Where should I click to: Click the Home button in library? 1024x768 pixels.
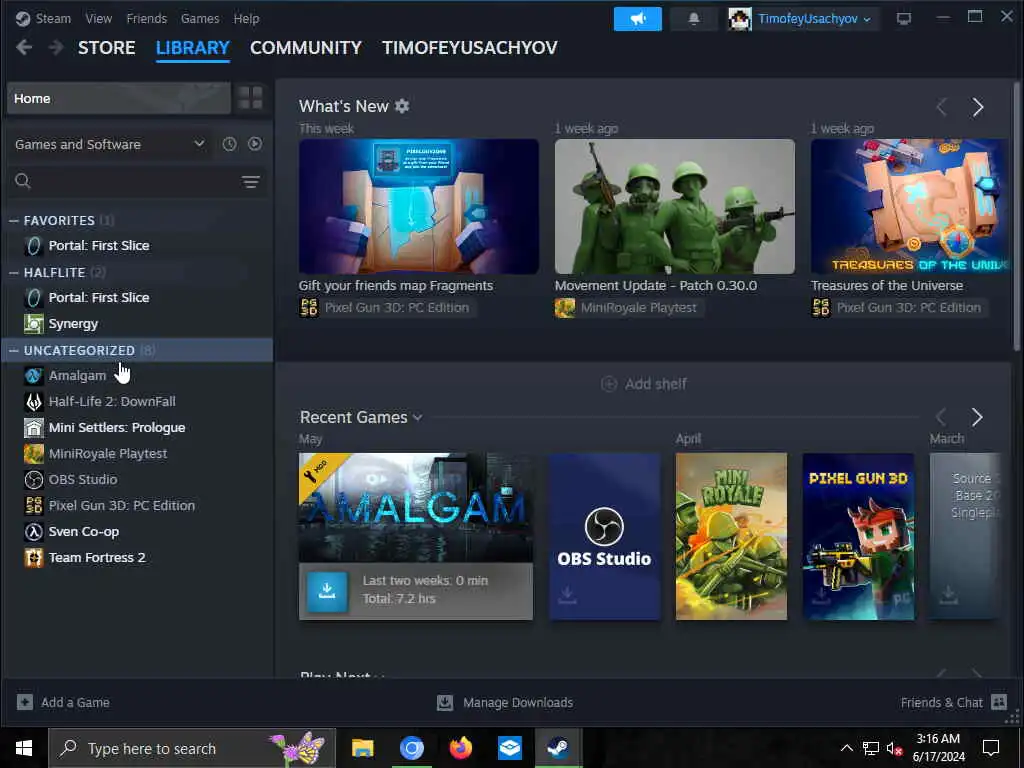coord(119,98)
